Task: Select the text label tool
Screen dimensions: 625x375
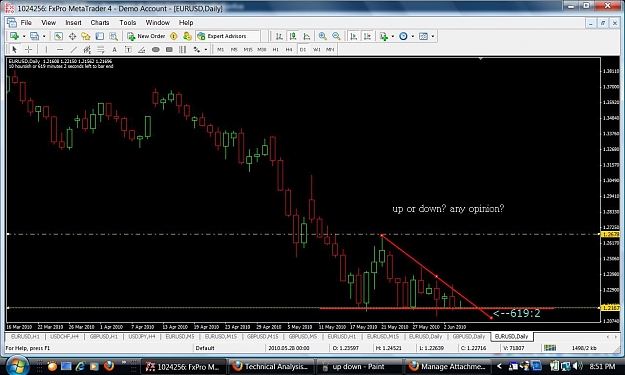Action: (128, 49)
